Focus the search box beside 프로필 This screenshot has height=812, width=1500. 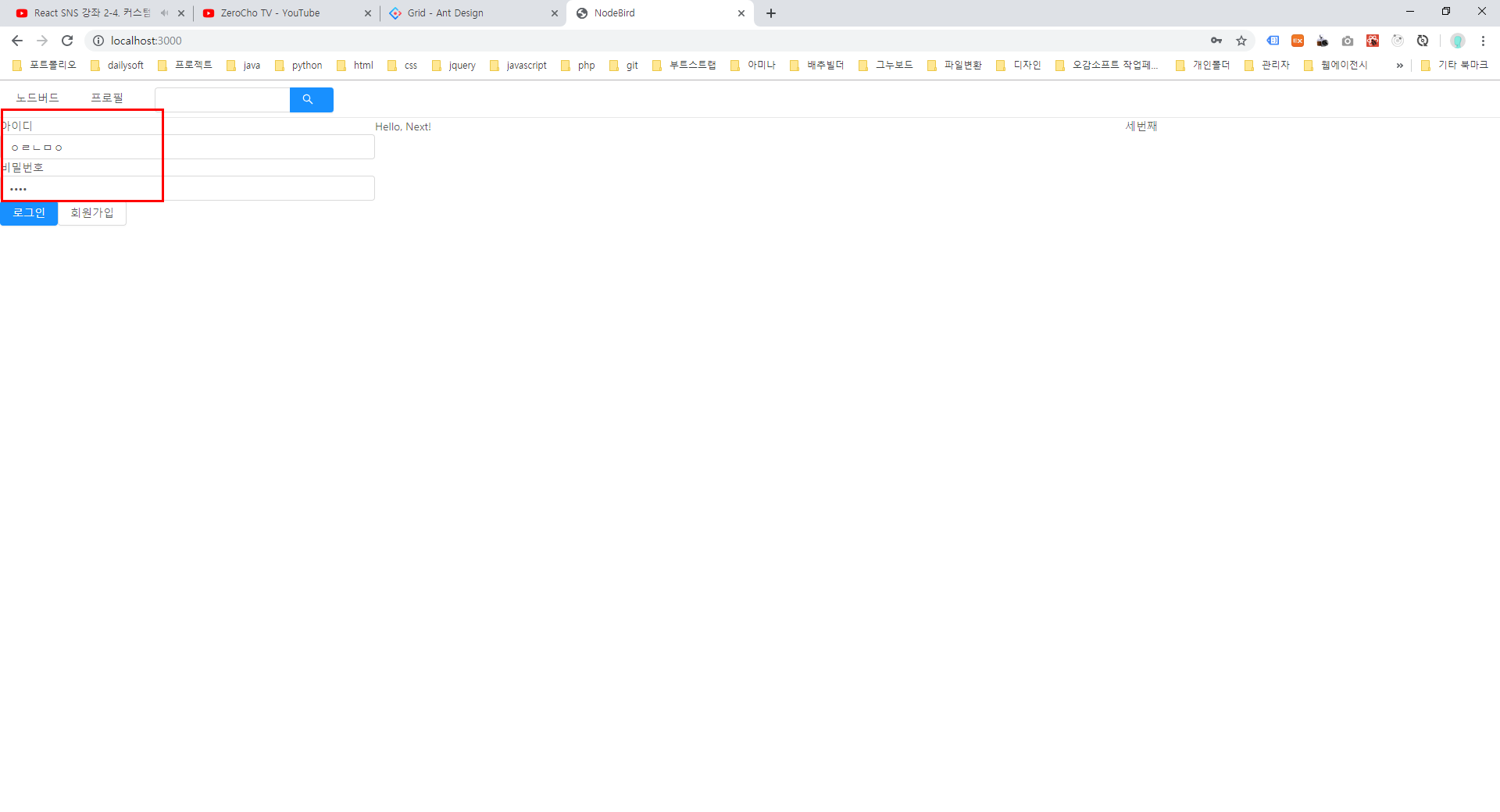(223, 100)
